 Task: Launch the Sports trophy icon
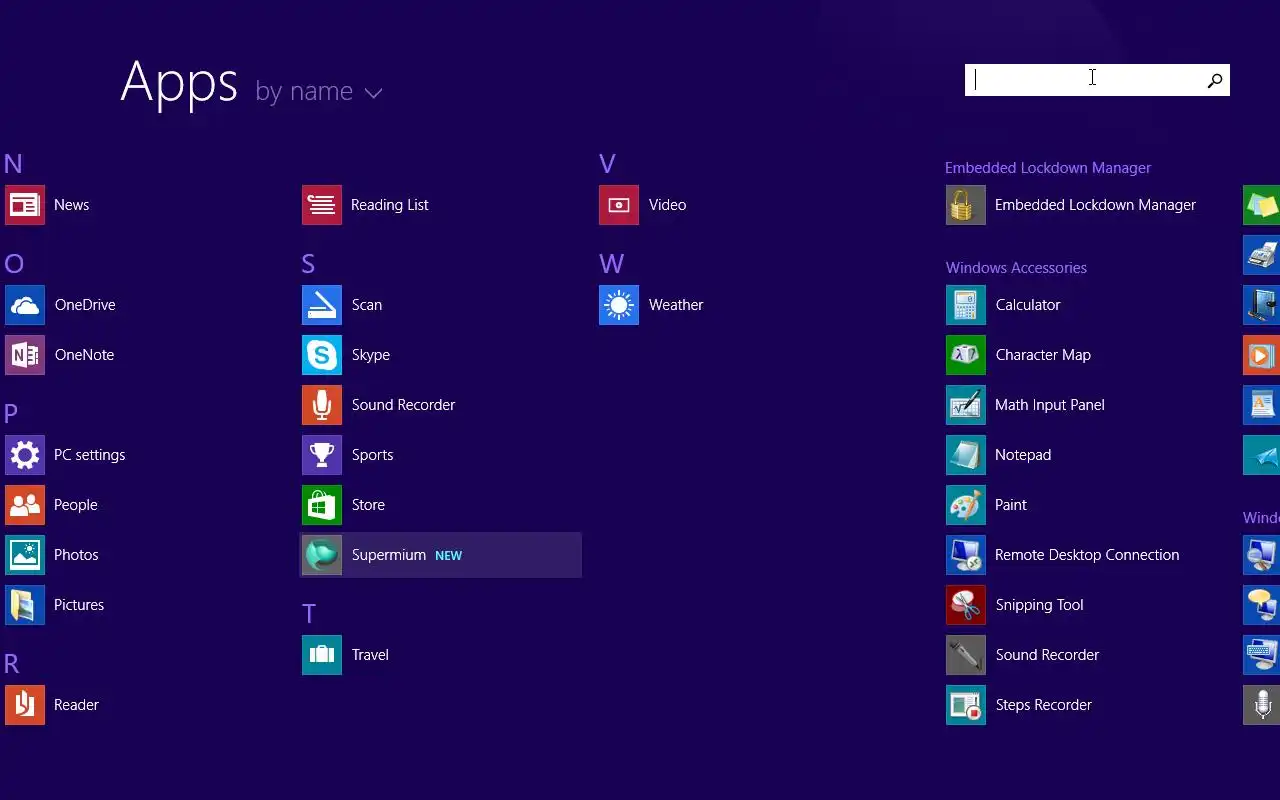click(x=322, y=455)
